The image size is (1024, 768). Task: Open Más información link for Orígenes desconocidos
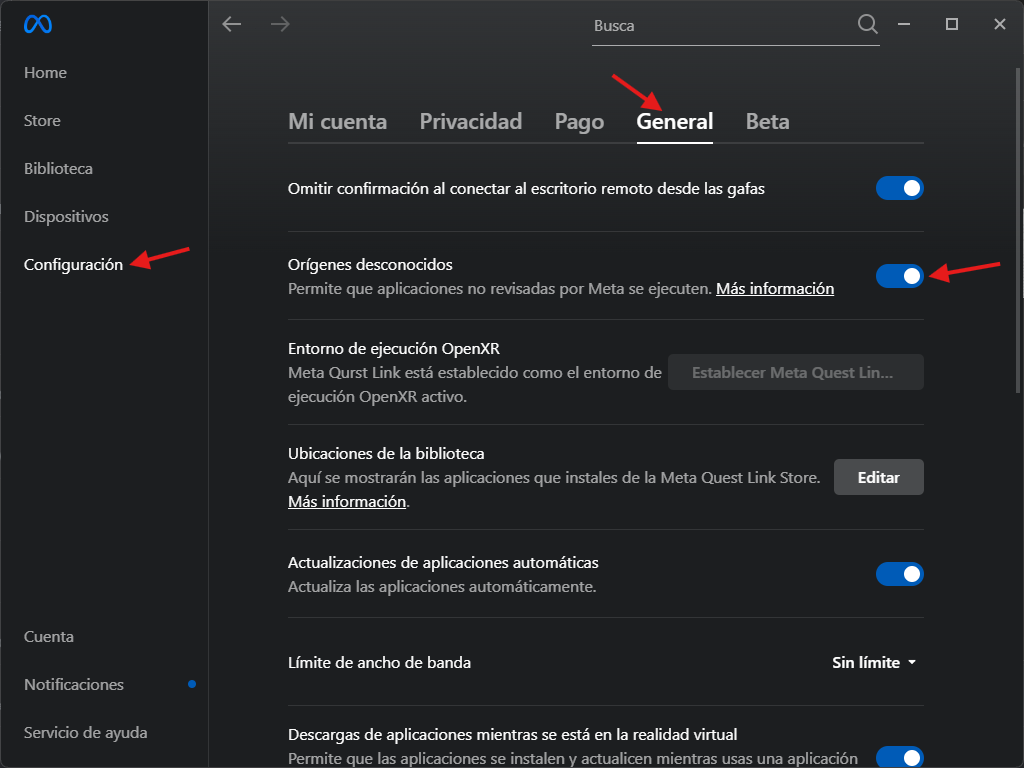[775, 289]
